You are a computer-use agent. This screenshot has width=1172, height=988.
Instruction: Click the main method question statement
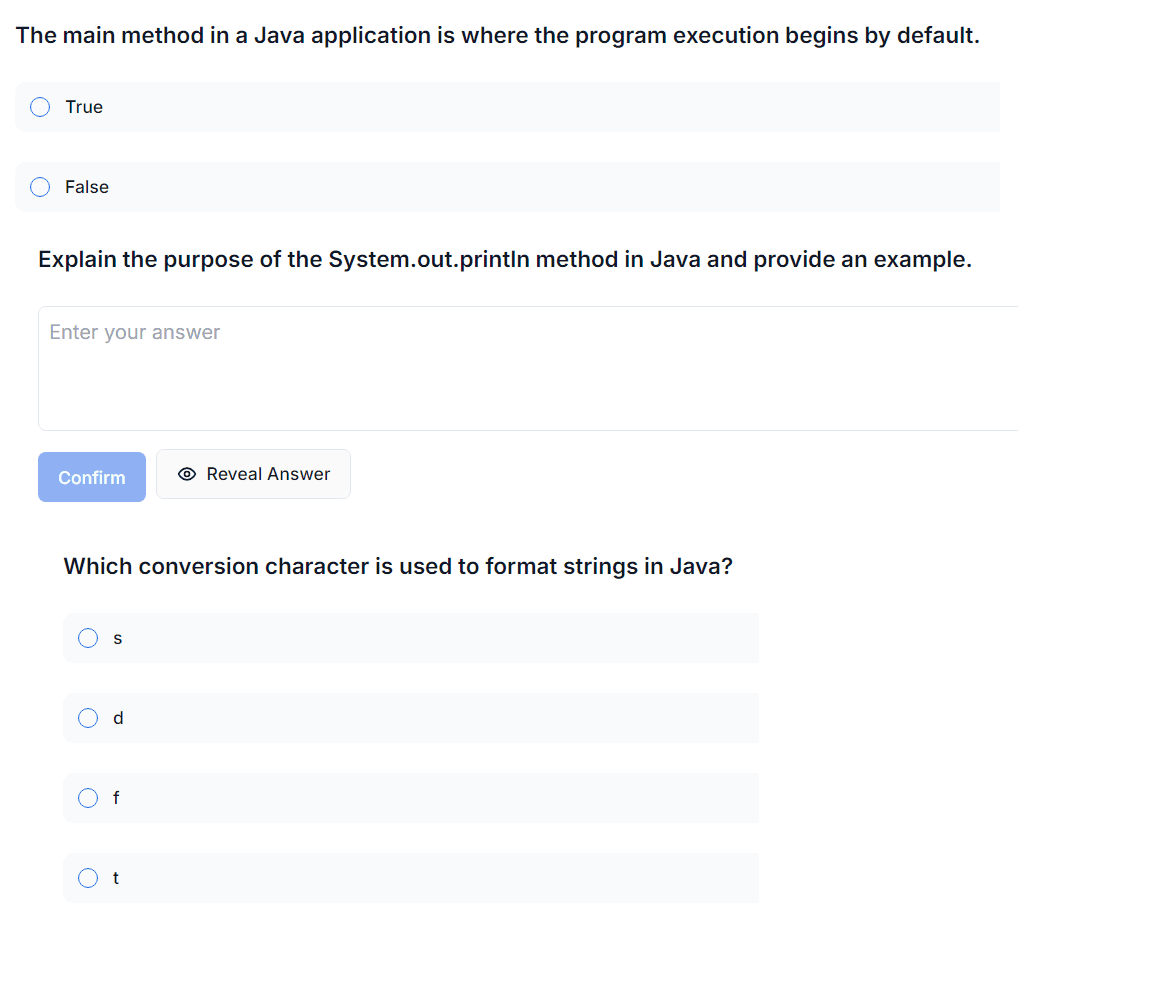coord(498,35)
